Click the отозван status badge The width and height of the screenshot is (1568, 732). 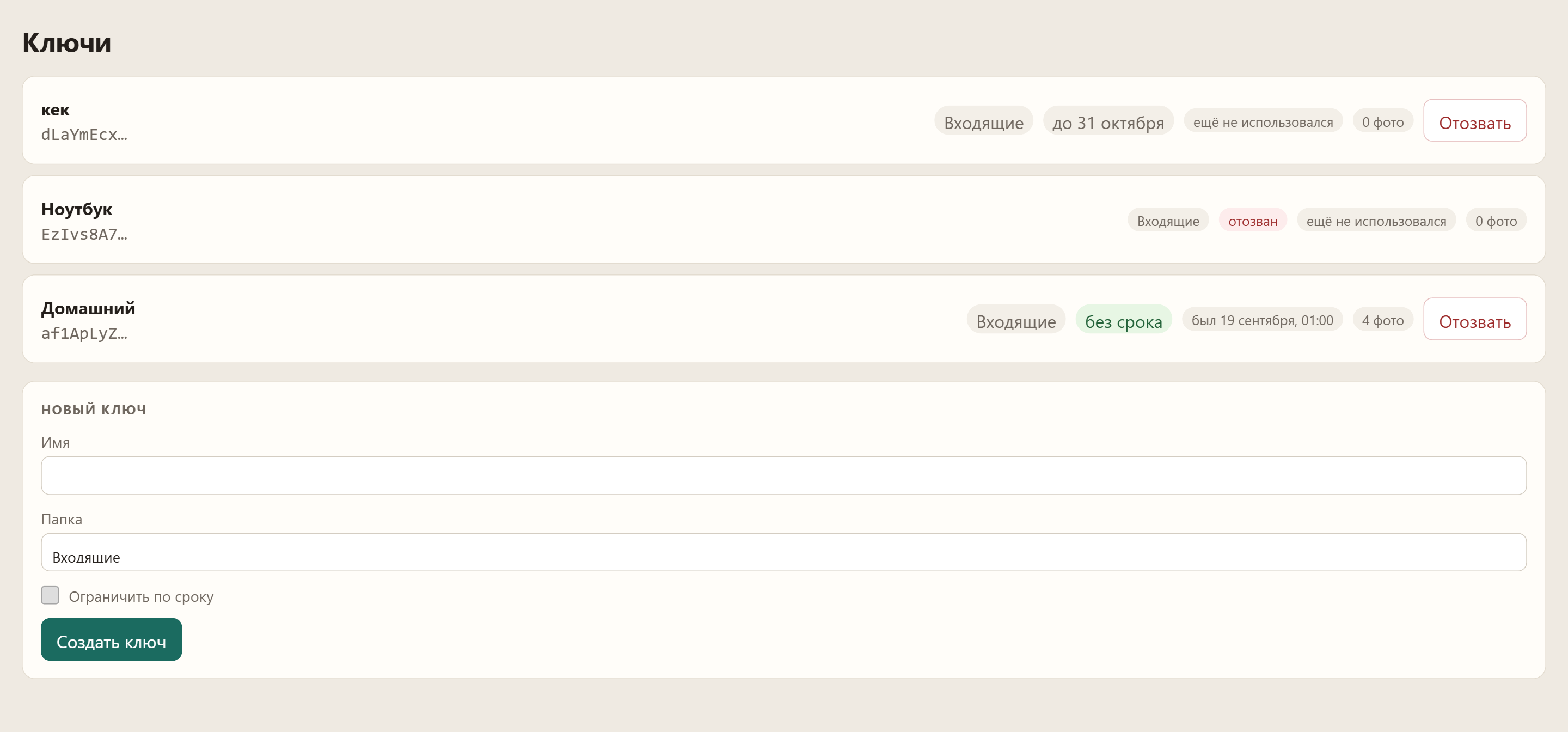[1253, 220]
